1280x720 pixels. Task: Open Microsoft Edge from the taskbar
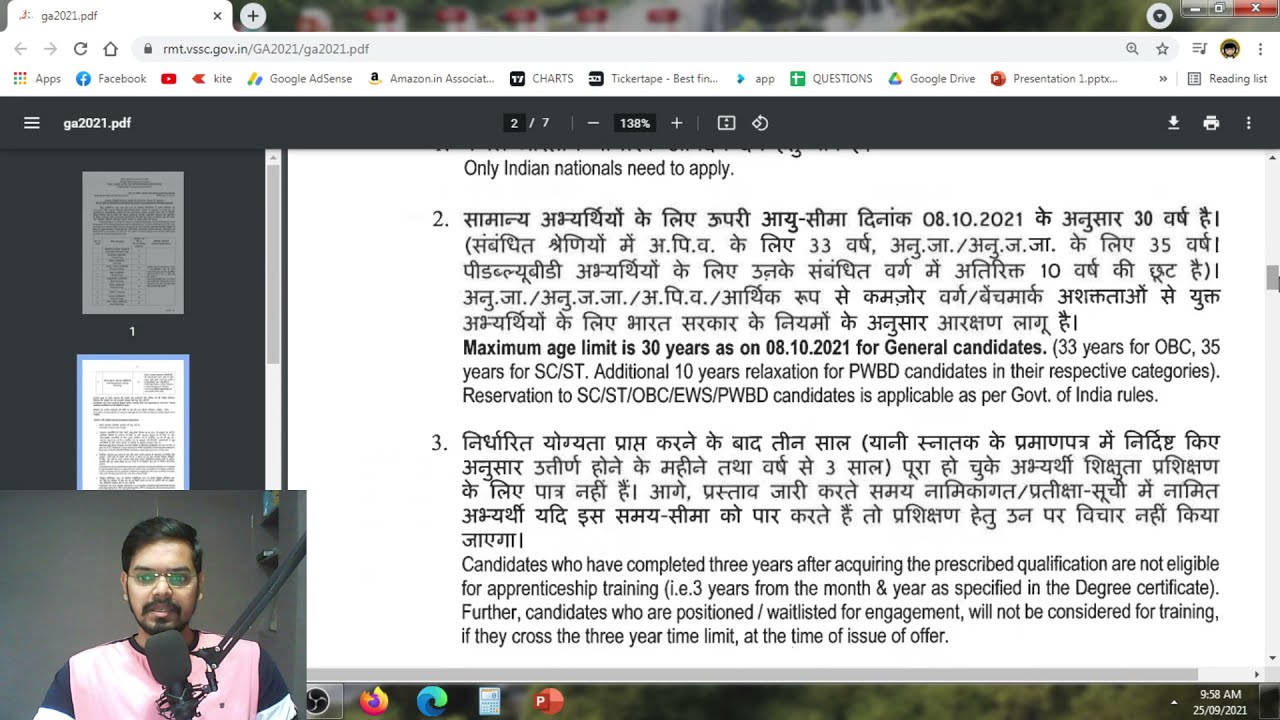[x=432, y=701]
